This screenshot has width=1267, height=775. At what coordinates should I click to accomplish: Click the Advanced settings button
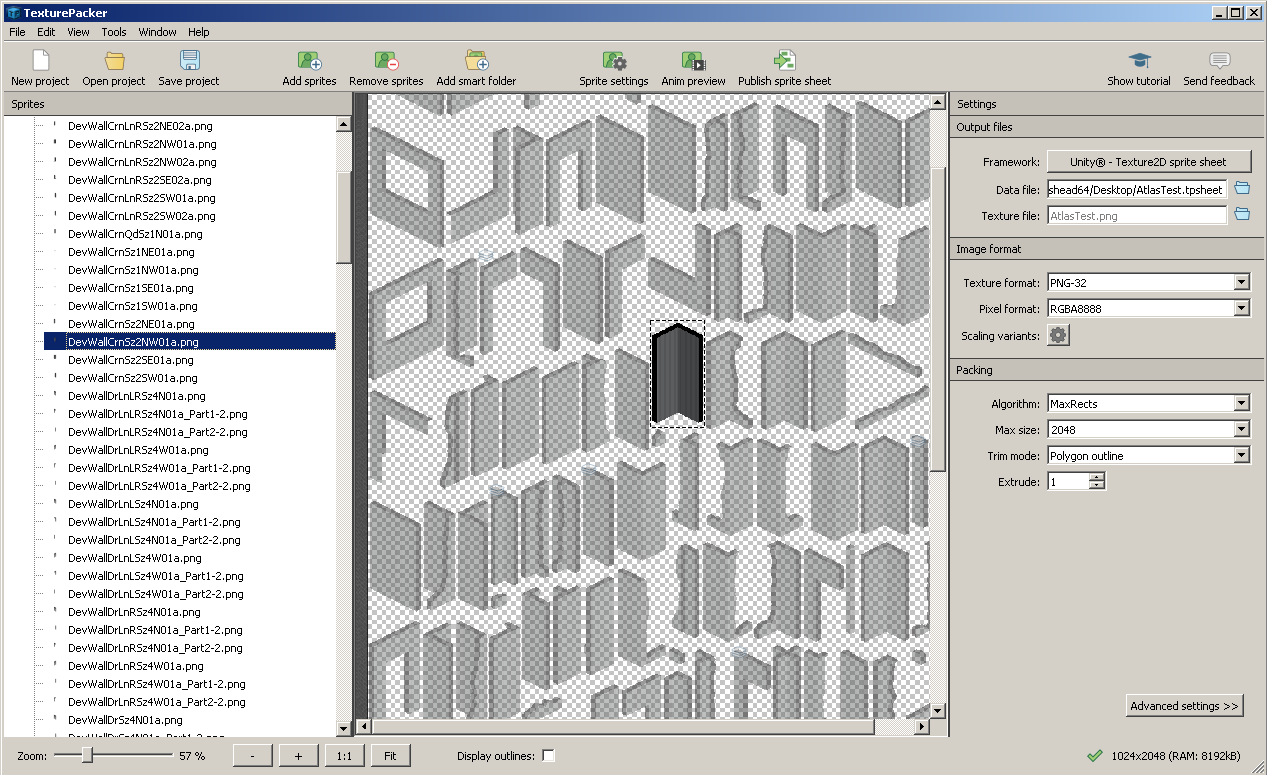1184,706
